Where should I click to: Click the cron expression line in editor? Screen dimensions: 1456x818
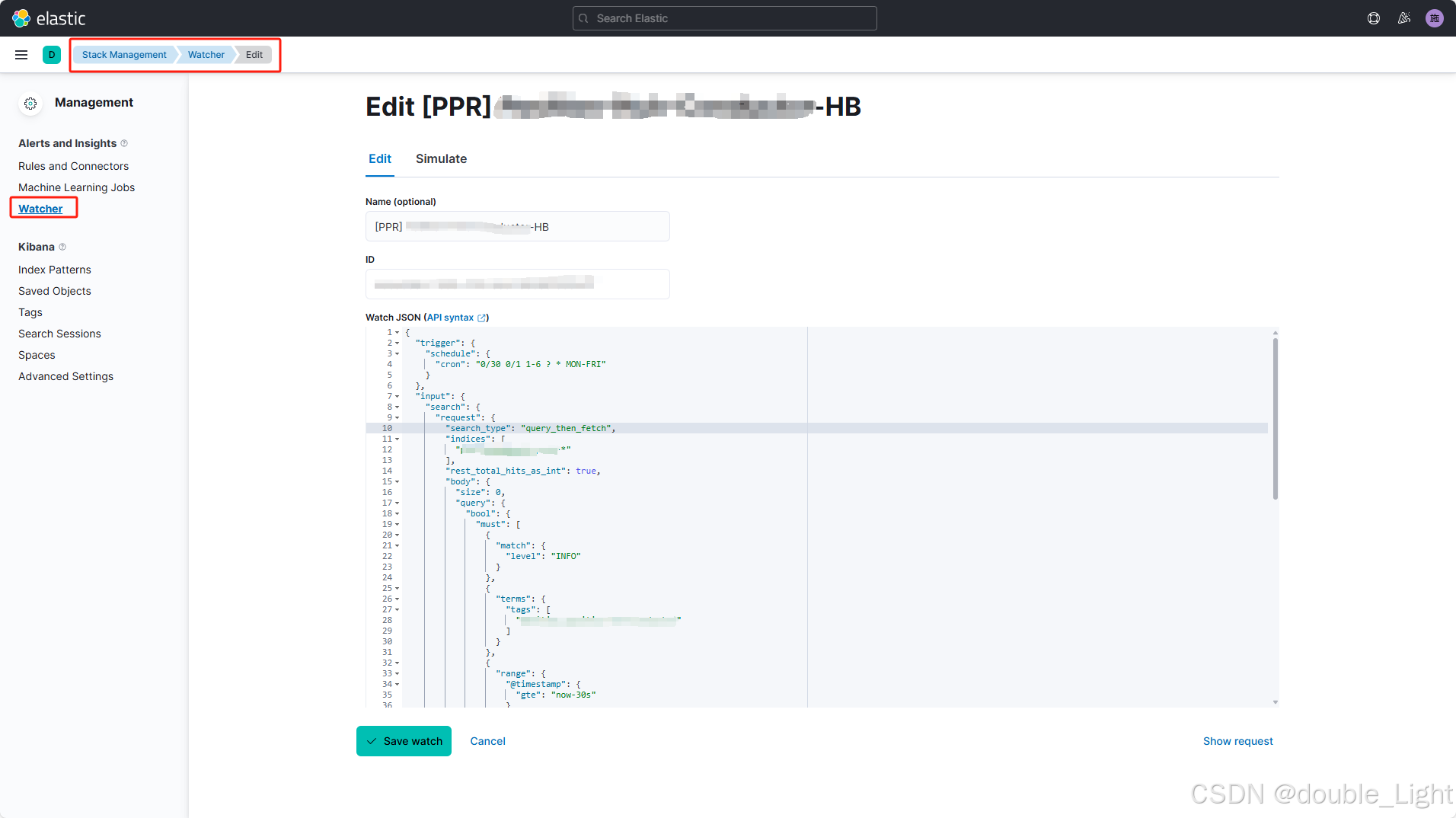[521, 365]
